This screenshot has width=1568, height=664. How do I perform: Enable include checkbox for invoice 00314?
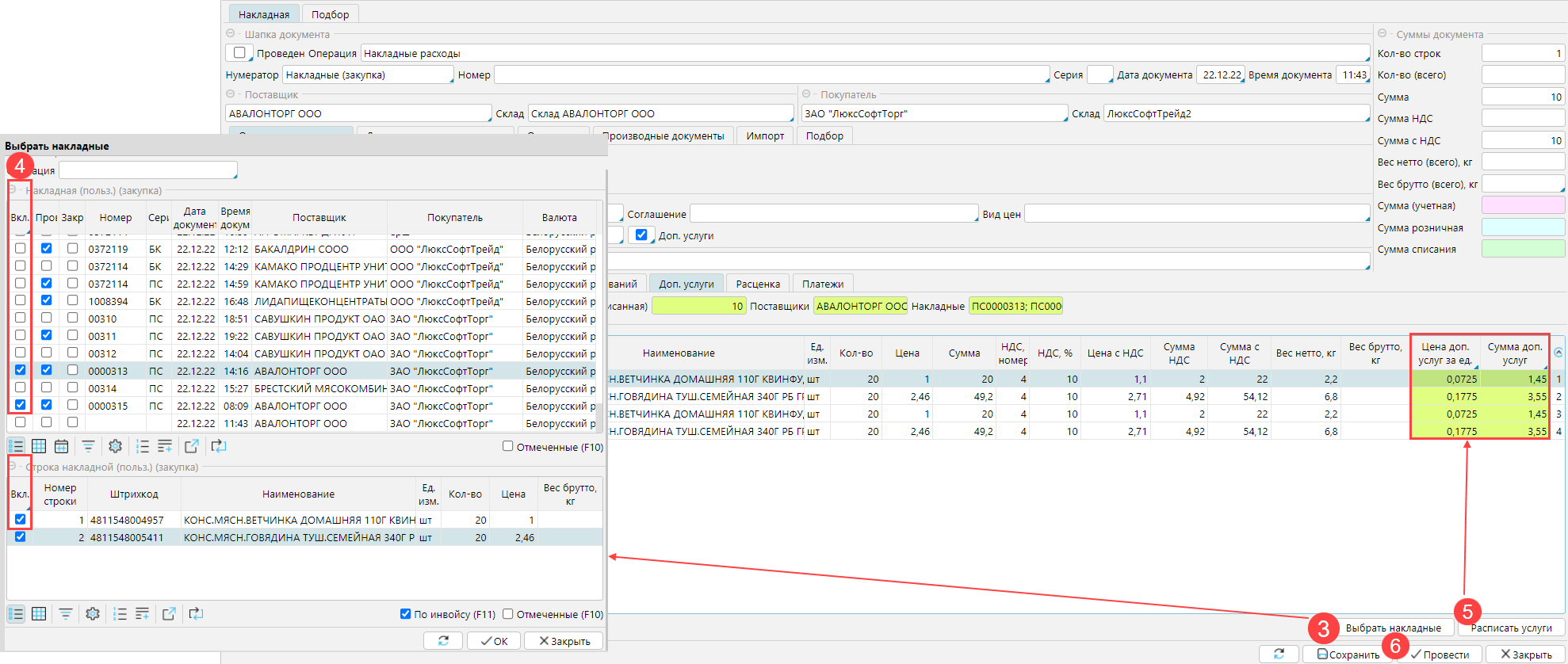click(x=21, y=388)
